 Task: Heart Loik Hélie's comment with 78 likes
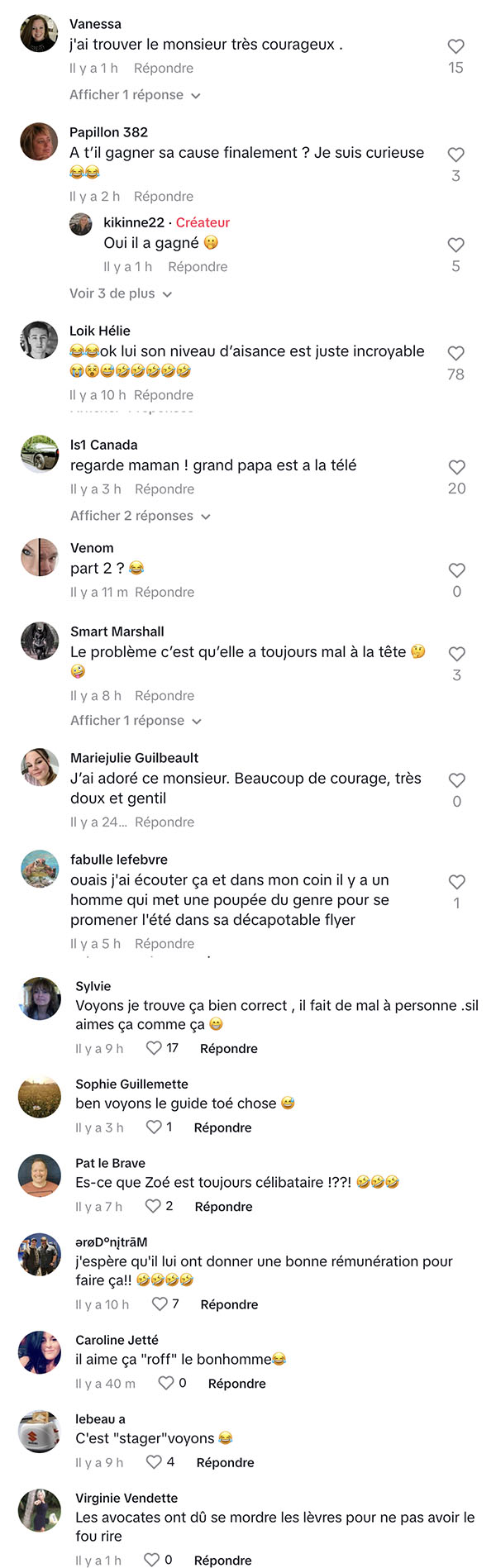coord(455,353)
